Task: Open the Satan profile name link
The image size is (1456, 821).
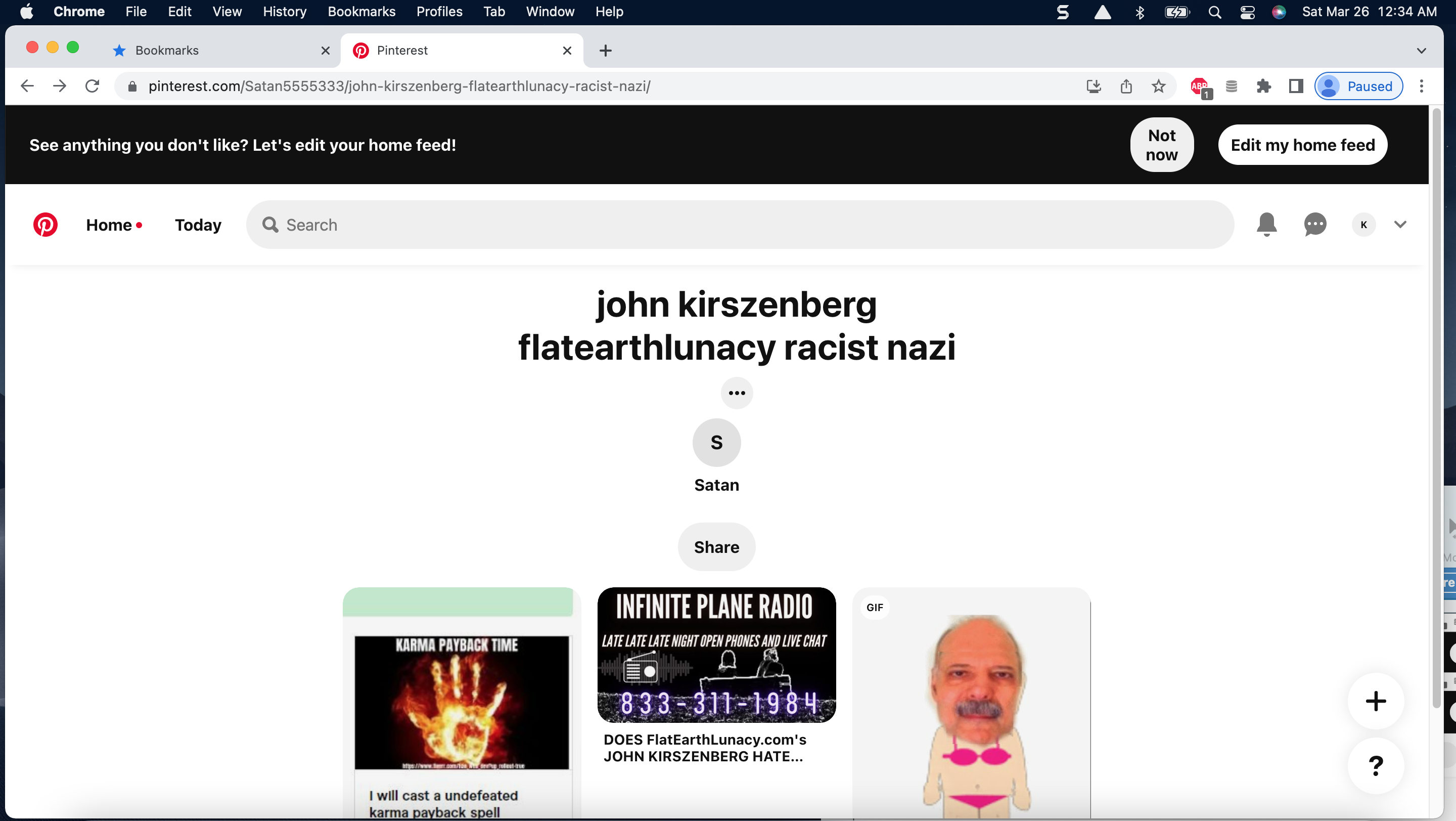Action: (x=716, y=485)
